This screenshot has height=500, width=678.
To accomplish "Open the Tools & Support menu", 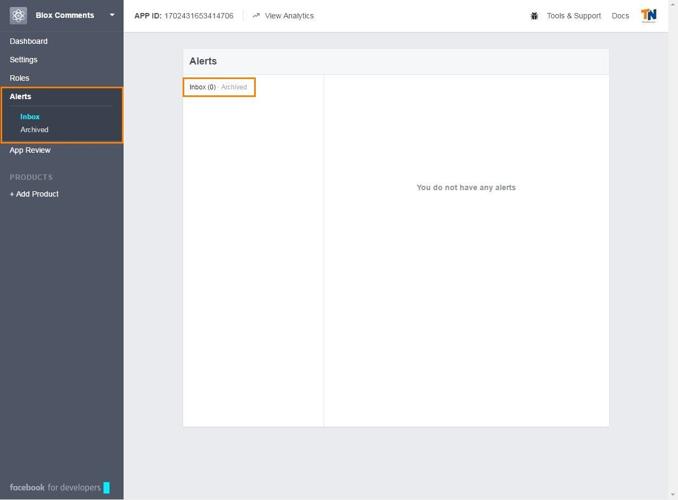I will point(573,16).
